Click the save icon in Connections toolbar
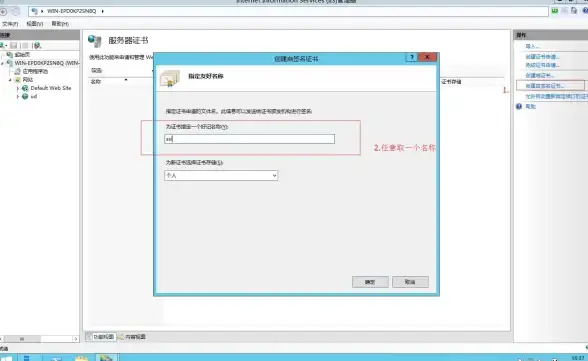The width and height of the screenshot is (588, 361). pos(14,45)
